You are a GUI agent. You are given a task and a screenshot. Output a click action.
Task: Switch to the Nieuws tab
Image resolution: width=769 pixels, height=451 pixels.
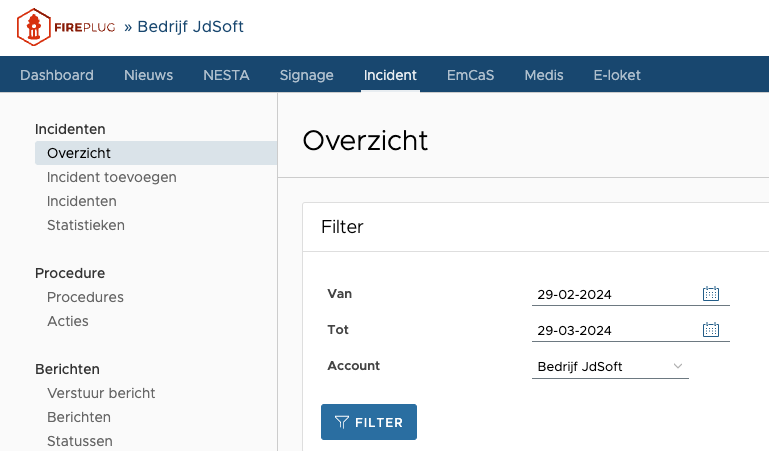pos(148,75)
